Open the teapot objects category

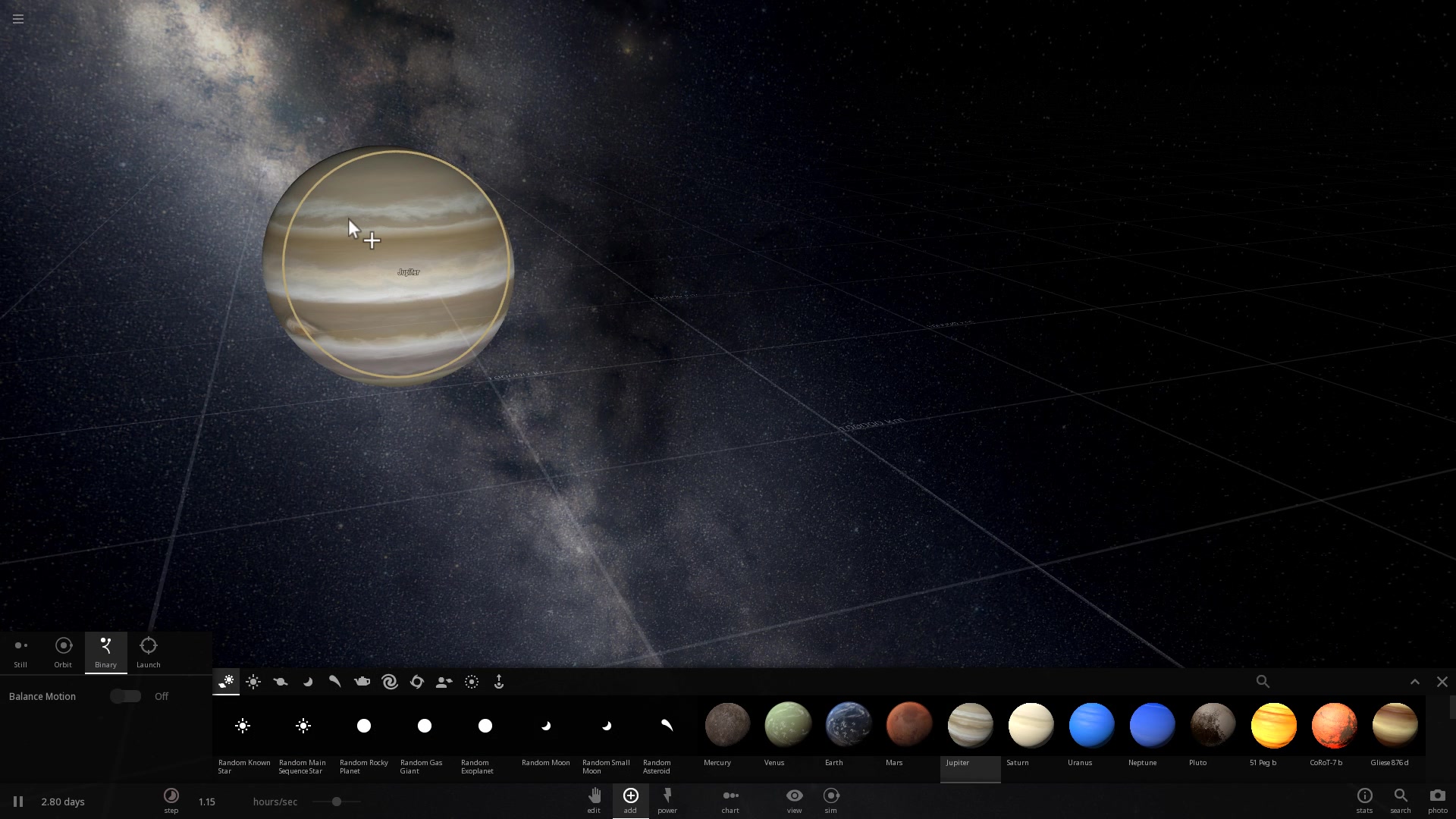pyautogui.click(x=362, y=682)
